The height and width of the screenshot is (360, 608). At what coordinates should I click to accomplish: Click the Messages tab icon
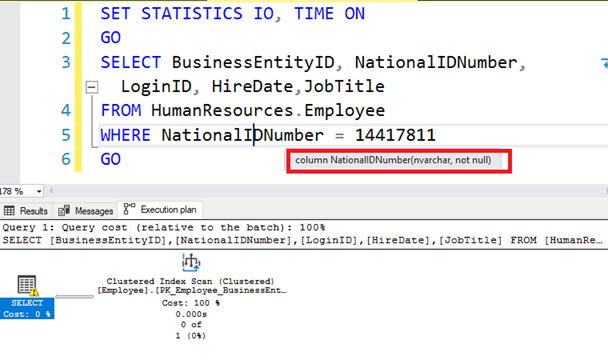coord(64,210)
